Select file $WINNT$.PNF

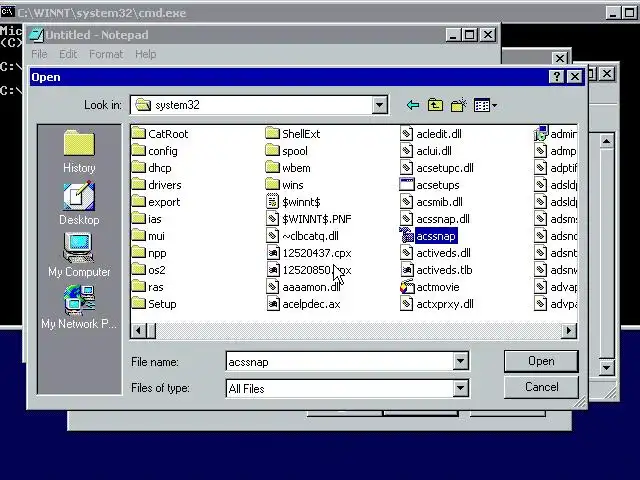coord(309,219)
